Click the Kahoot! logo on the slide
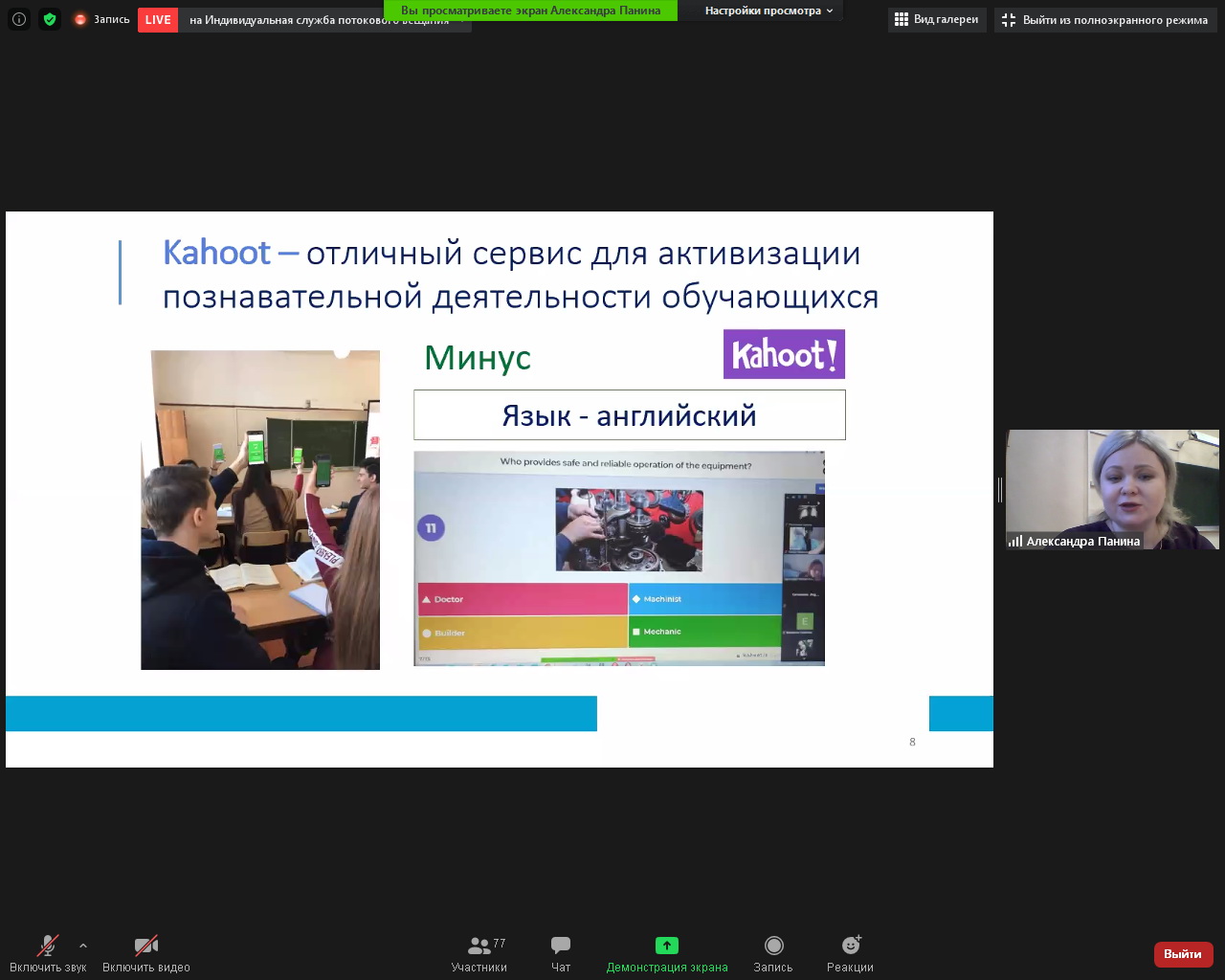Image resolution: width=1225 pixels, height=980 pixels. 784,354
